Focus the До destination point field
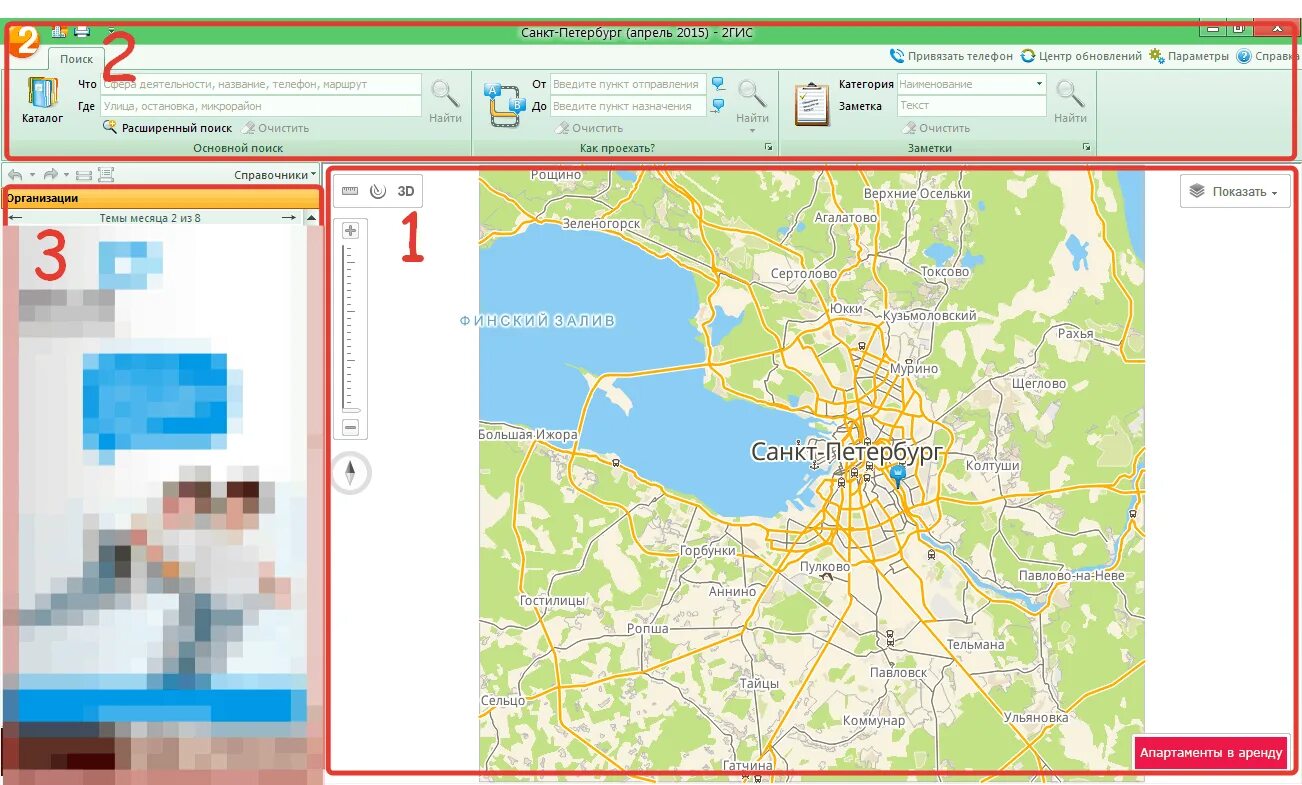This screenshot has width=1302, height=785. click(x=628, y=106)
